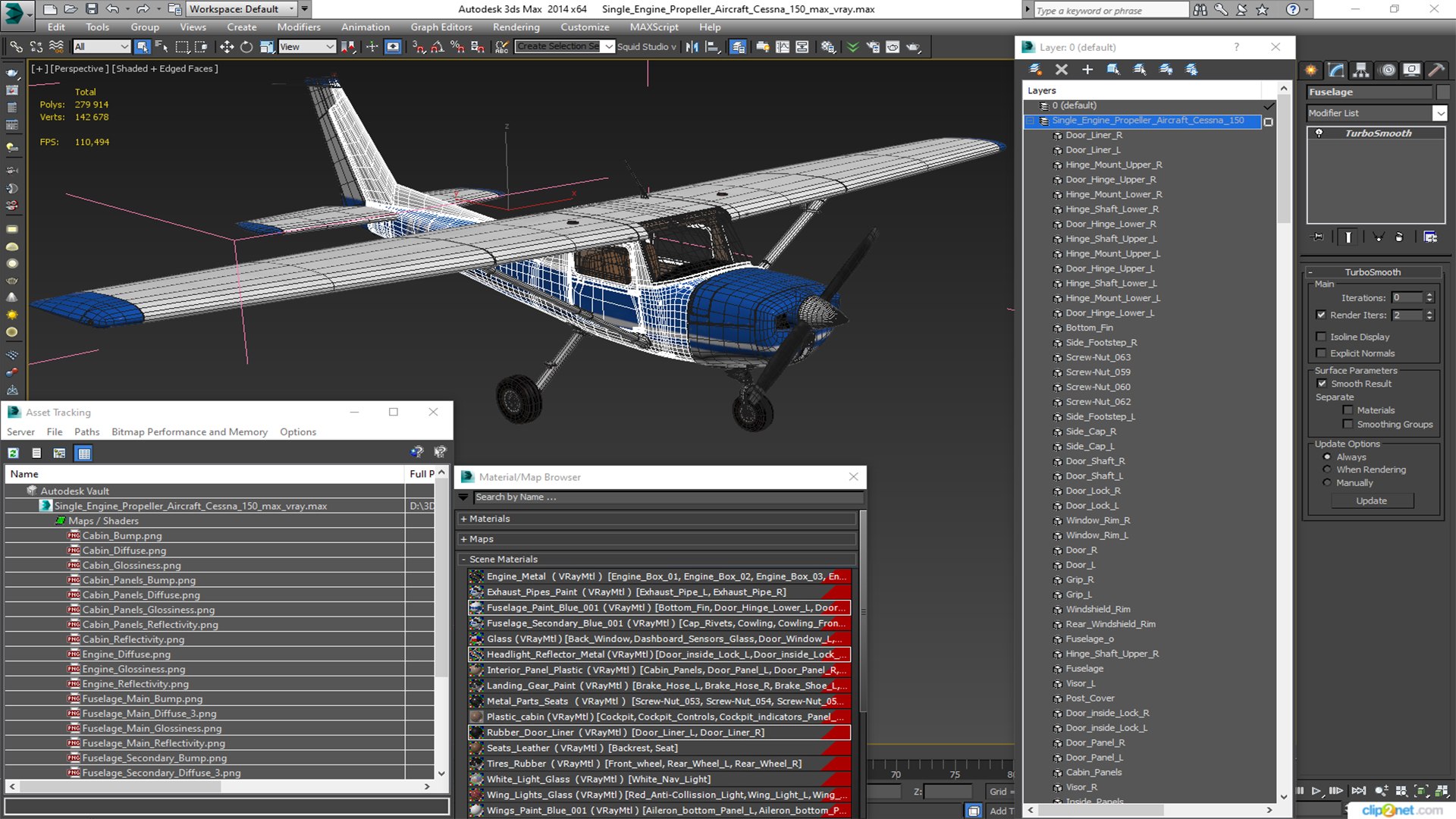Open Bitmap Performance and Memory menu
1456x819 pixels.
click(189, 431)
